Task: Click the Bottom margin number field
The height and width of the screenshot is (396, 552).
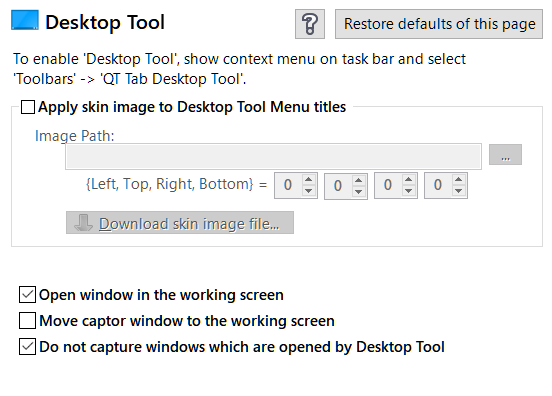Action: pos(438,185)
